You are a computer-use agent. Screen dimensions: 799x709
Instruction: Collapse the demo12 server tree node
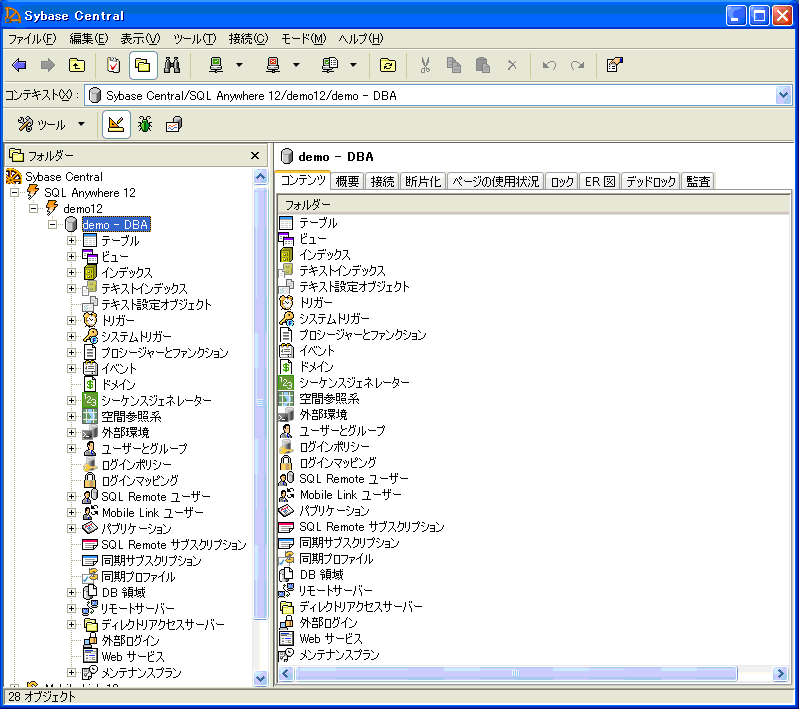(x=35, y=209)
